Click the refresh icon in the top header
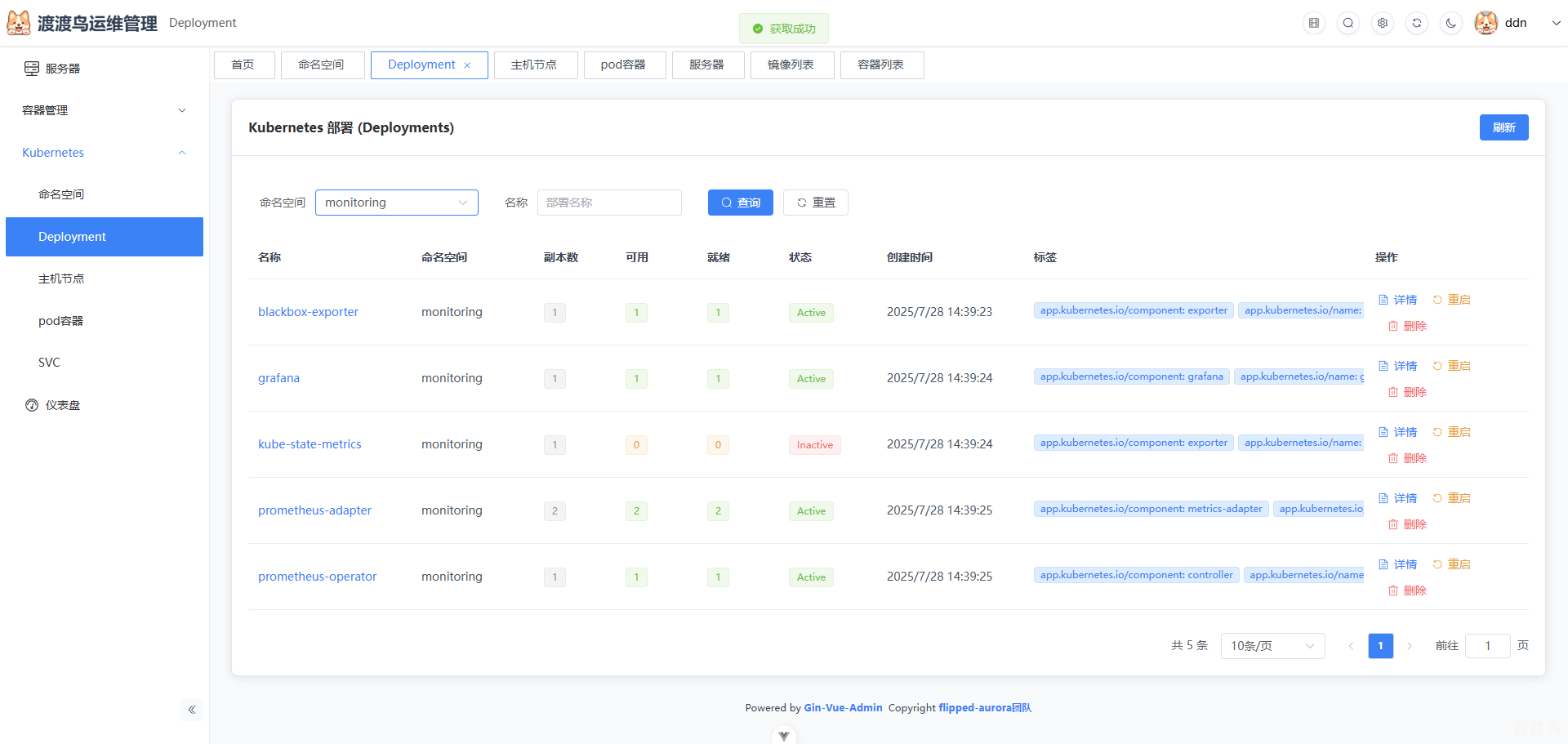The height and width of the screenshot is (744, 1568). click(x=1416, y=23)
